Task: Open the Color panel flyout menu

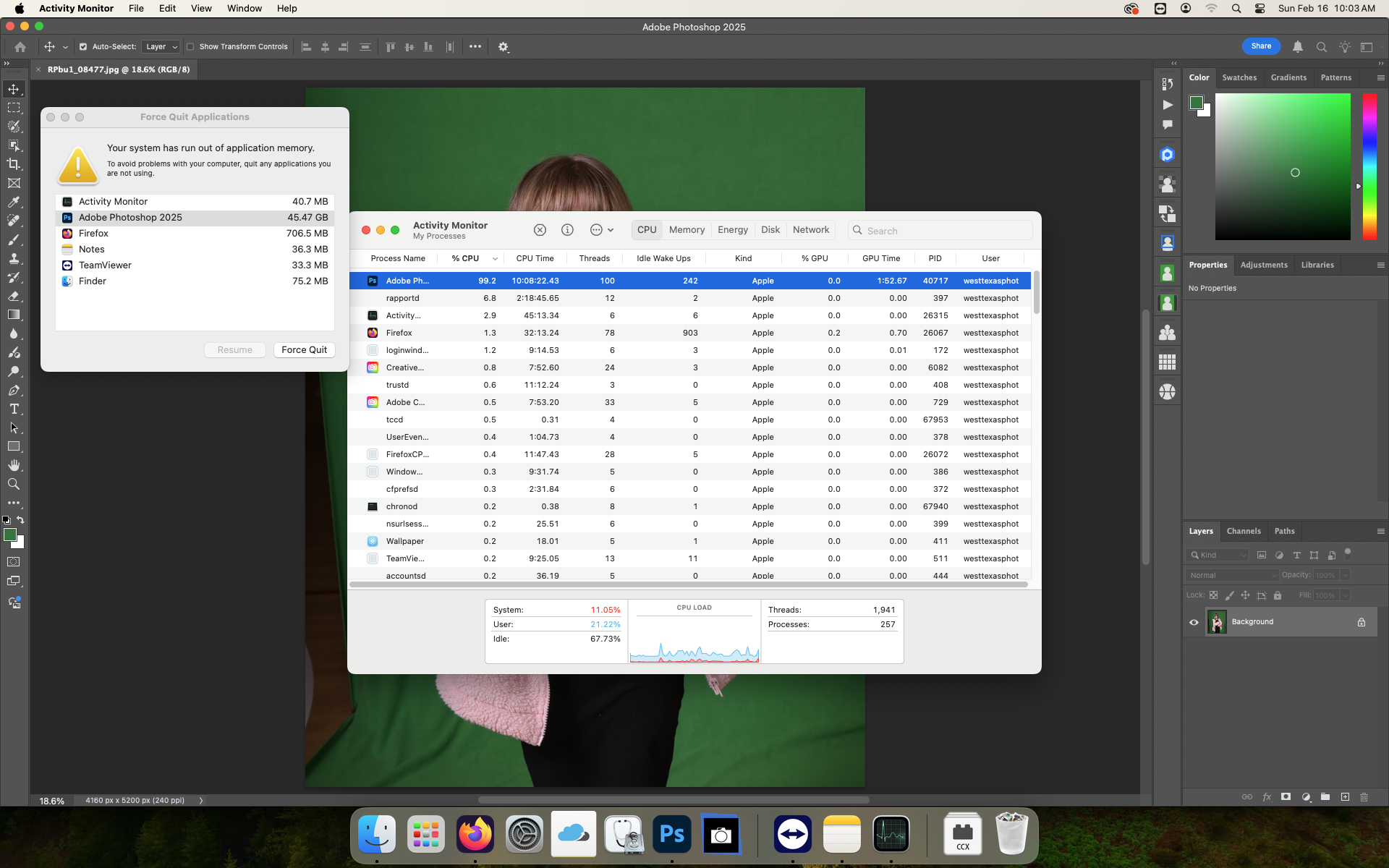Action: pyautogui.click(x=1380, y=77)
